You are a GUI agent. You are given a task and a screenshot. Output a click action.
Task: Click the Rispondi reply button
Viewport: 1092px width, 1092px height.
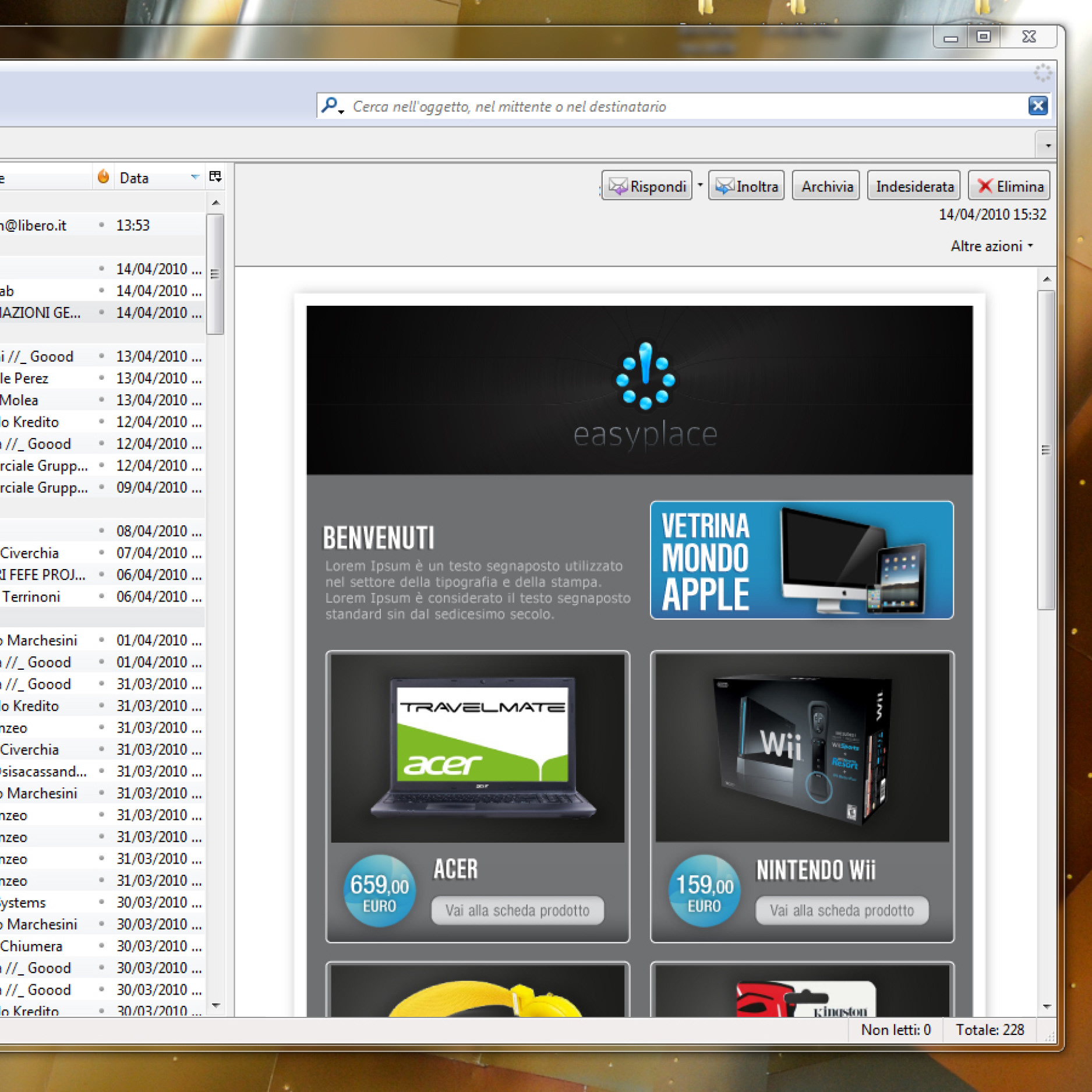click(647, 186)
